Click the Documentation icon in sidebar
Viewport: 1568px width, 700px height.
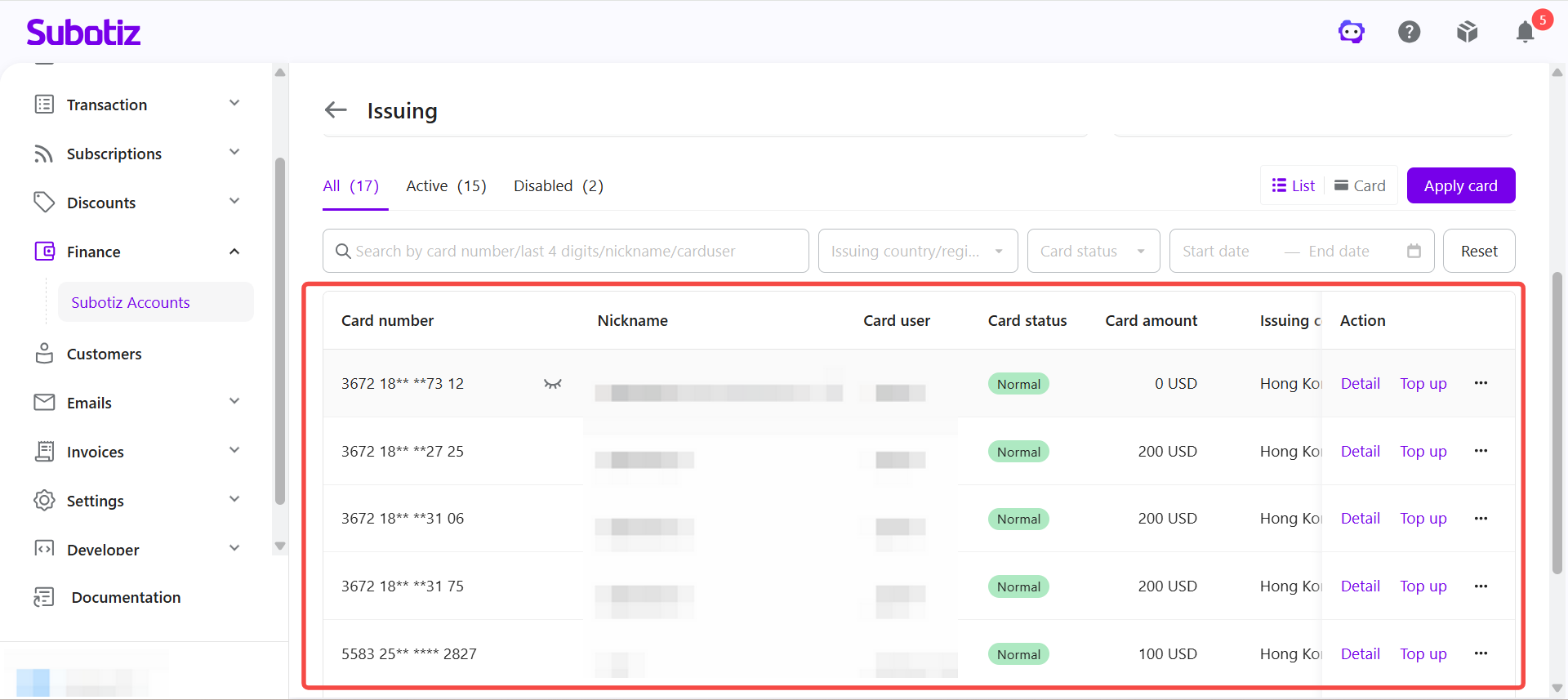(44, 597)
